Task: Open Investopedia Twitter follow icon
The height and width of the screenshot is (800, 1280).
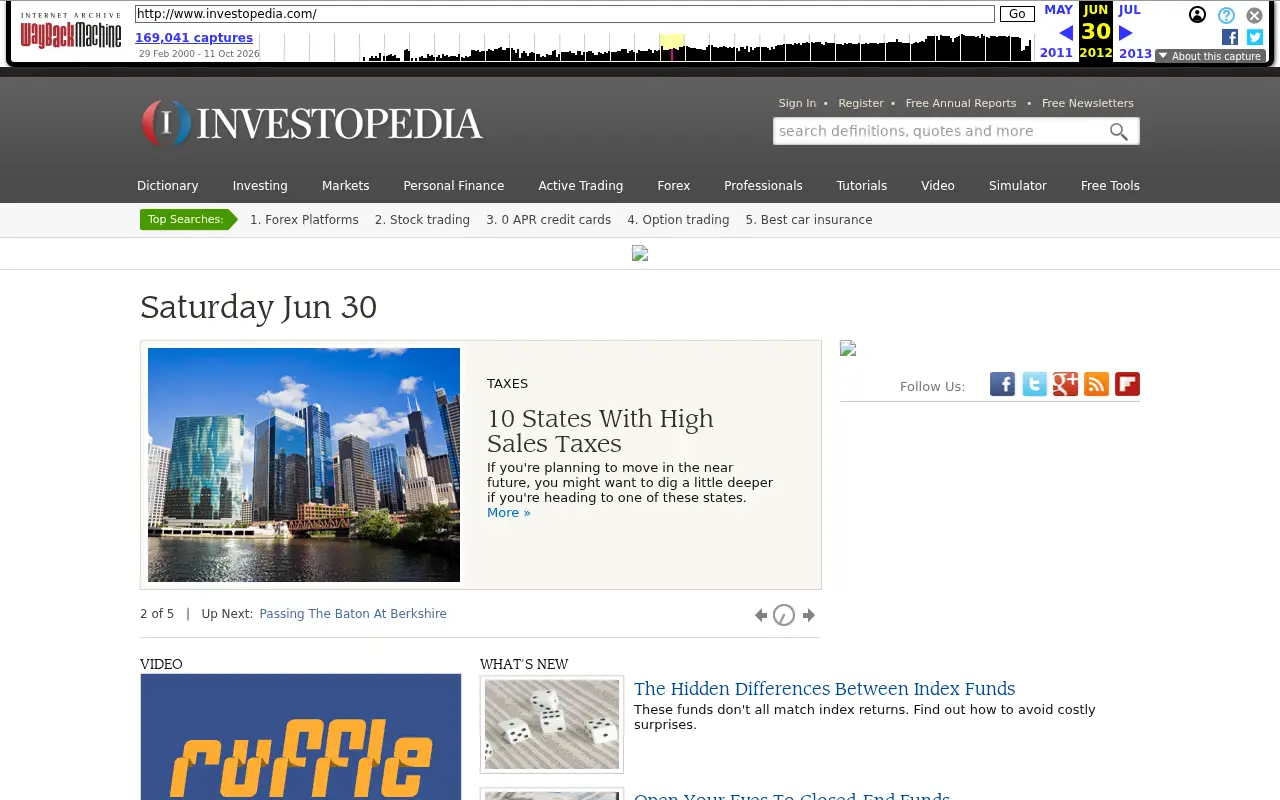Action: pyautogui.click(x=1034, y=384)
